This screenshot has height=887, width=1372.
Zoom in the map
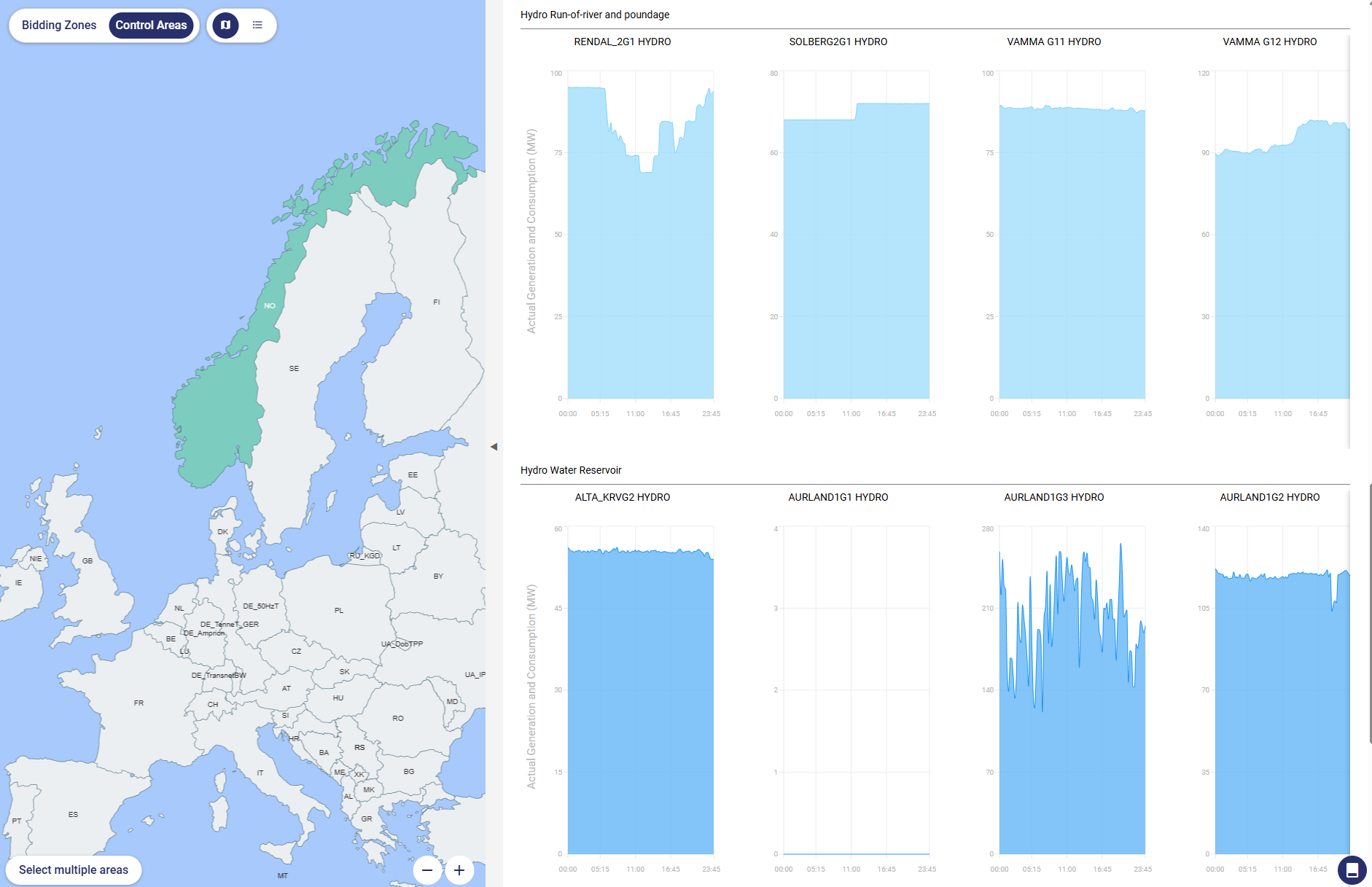click(x=459, y=870)
